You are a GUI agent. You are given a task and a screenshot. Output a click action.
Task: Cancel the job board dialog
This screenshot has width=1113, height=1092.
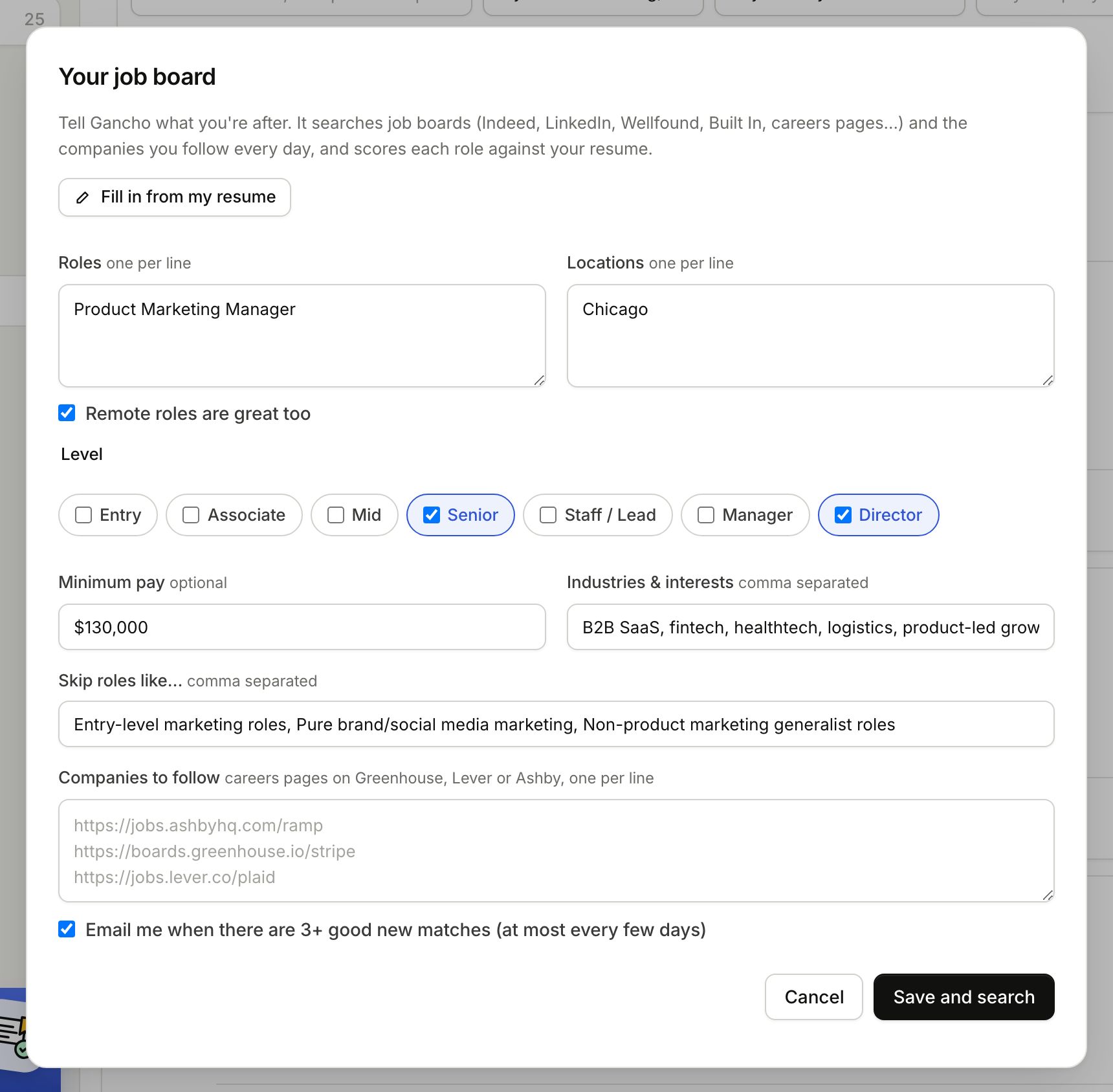pos(814,997)
